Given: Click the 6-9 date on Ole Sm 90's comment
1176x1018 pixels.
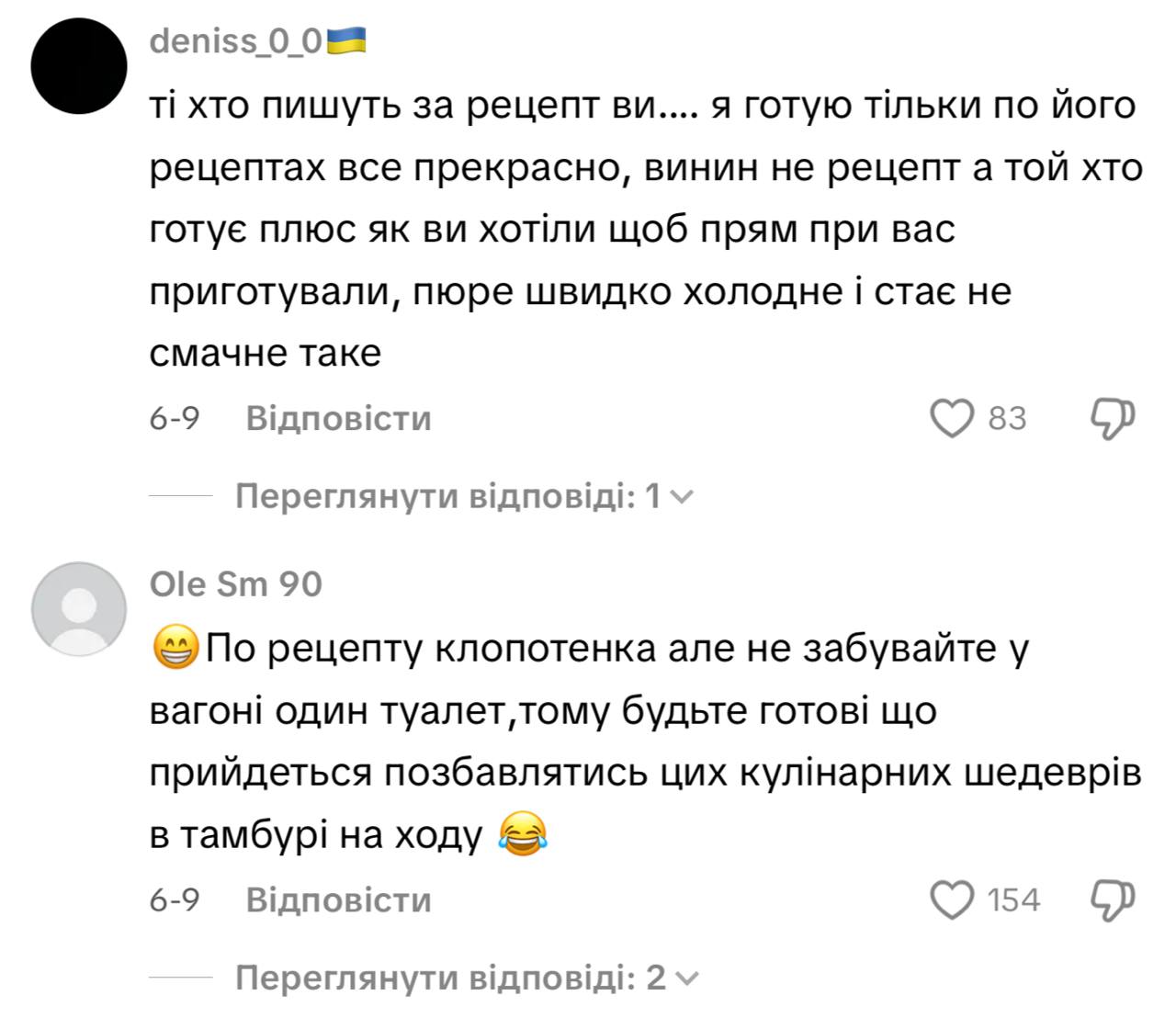Looking at the screenshot, I should click(x=175, y=899).
